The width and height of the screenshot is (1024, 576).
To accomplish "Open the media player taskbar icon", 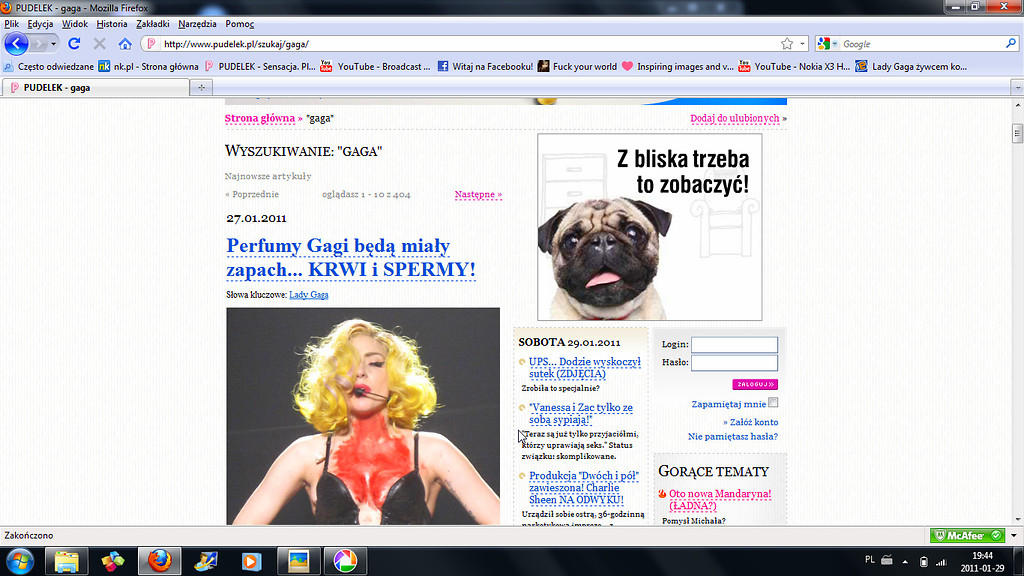I will tap(251, 561).
